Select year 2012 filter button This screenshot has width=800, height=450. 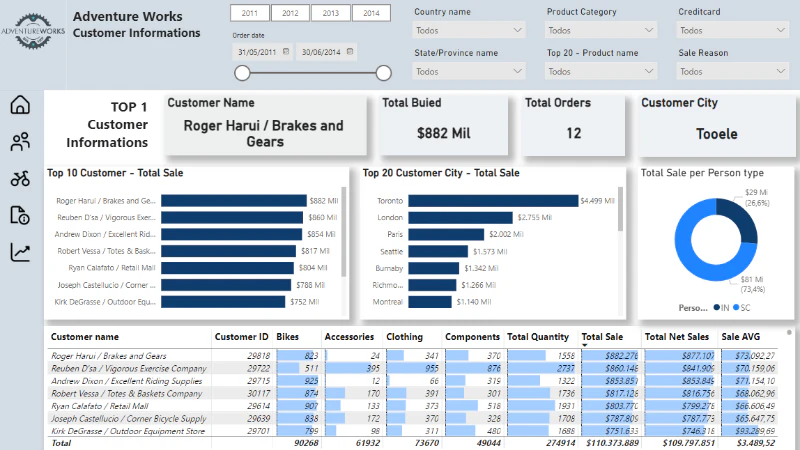coord(290,13)
